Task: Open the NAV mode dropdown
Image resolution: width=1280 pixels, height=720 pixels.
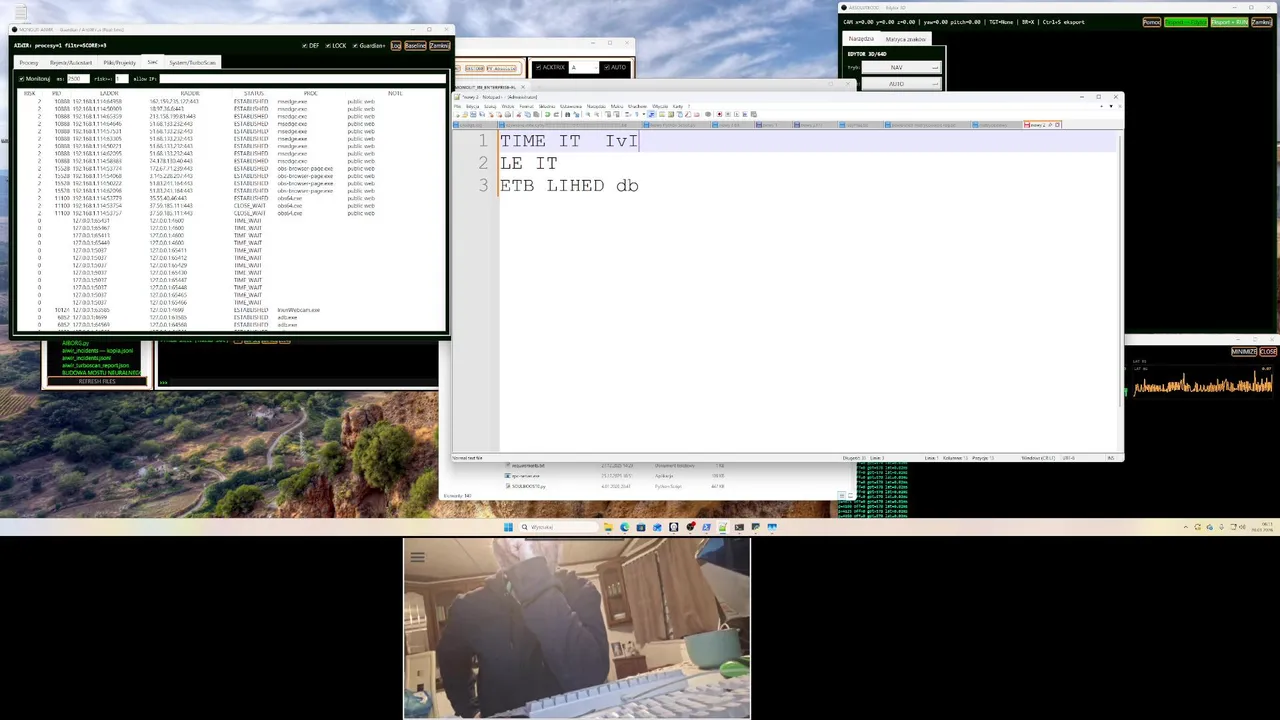Action: click(901, 67)
